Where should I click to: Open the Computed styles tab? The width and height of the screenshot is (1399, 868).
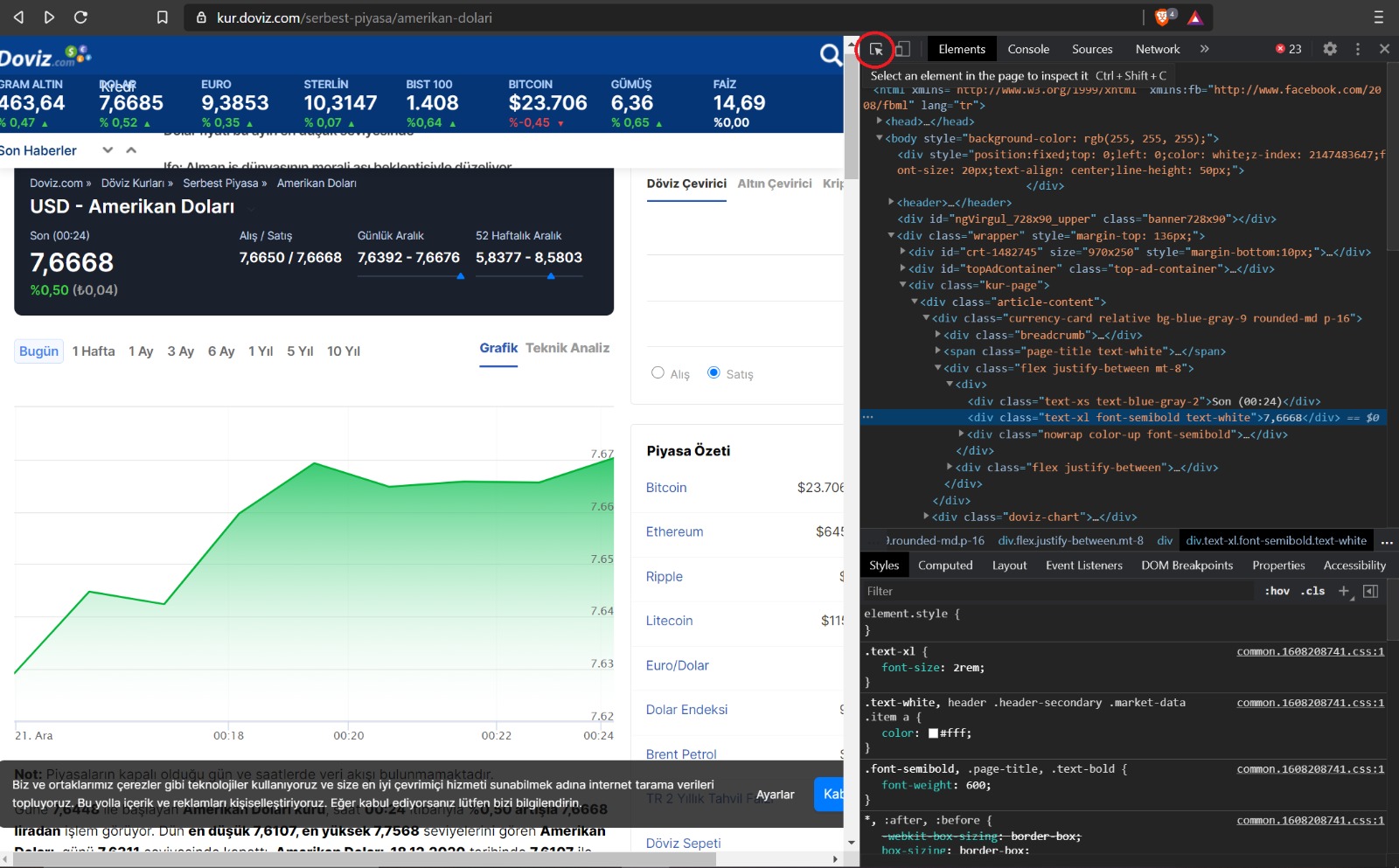945,566
